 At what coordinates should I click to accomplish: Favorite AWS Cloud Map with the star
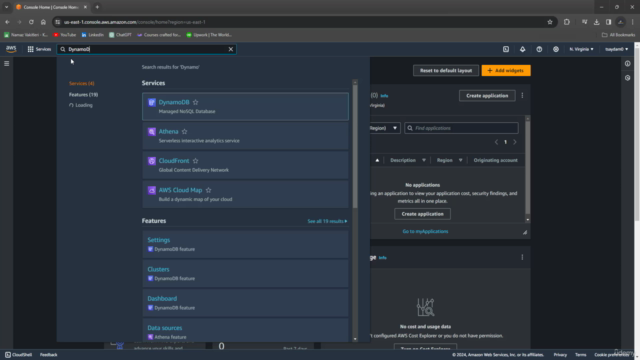point(209,190)
